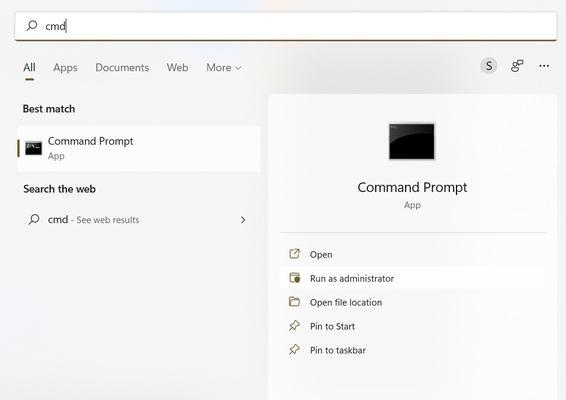Click the Pin to taskbar pin icon
Image resolution: width=566 pixels, height=400 pixels.
click(x=295, y=349)
